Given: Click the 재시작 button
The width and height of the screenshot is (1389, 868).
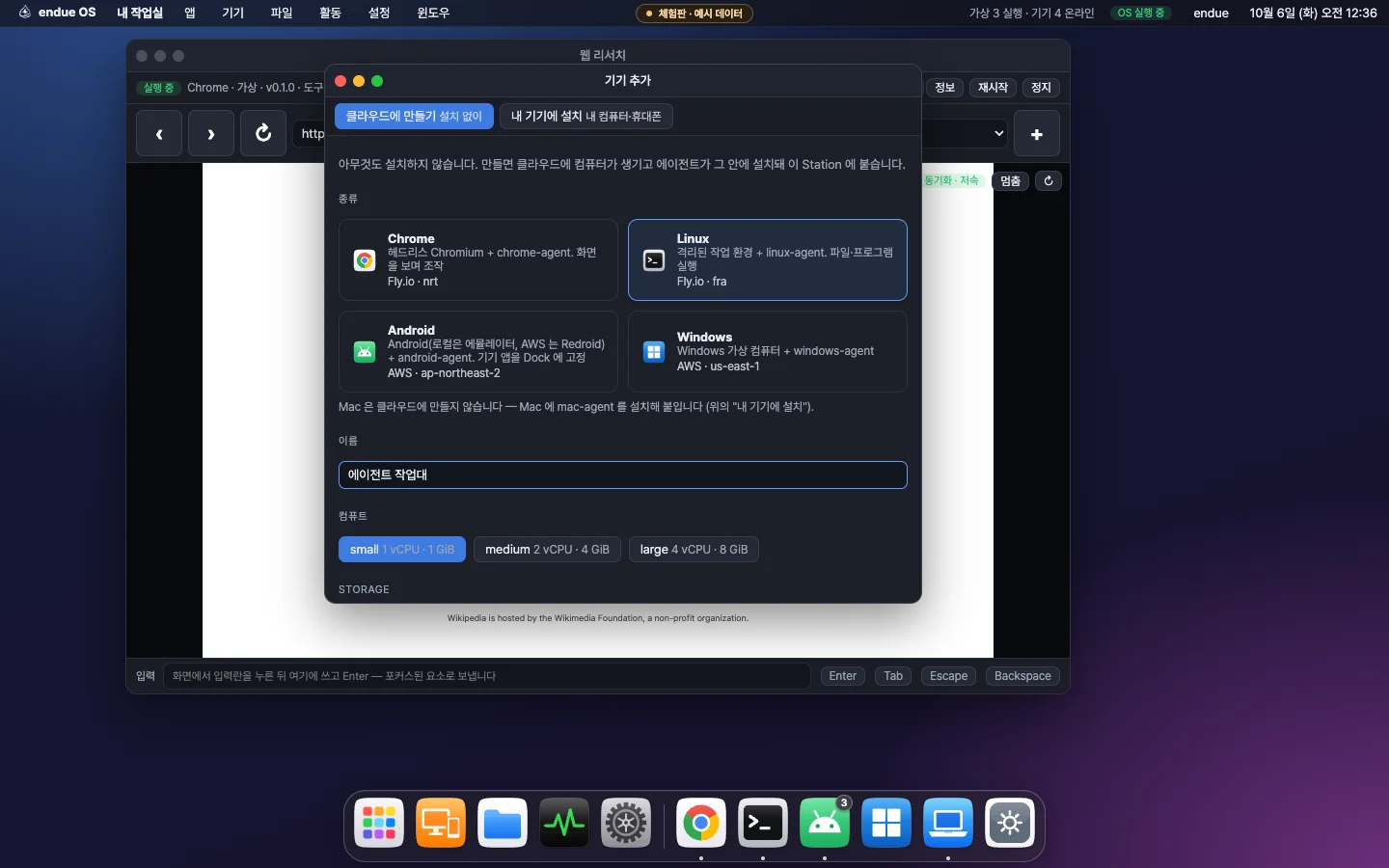Looking at the screenshot, I should 993,88.
